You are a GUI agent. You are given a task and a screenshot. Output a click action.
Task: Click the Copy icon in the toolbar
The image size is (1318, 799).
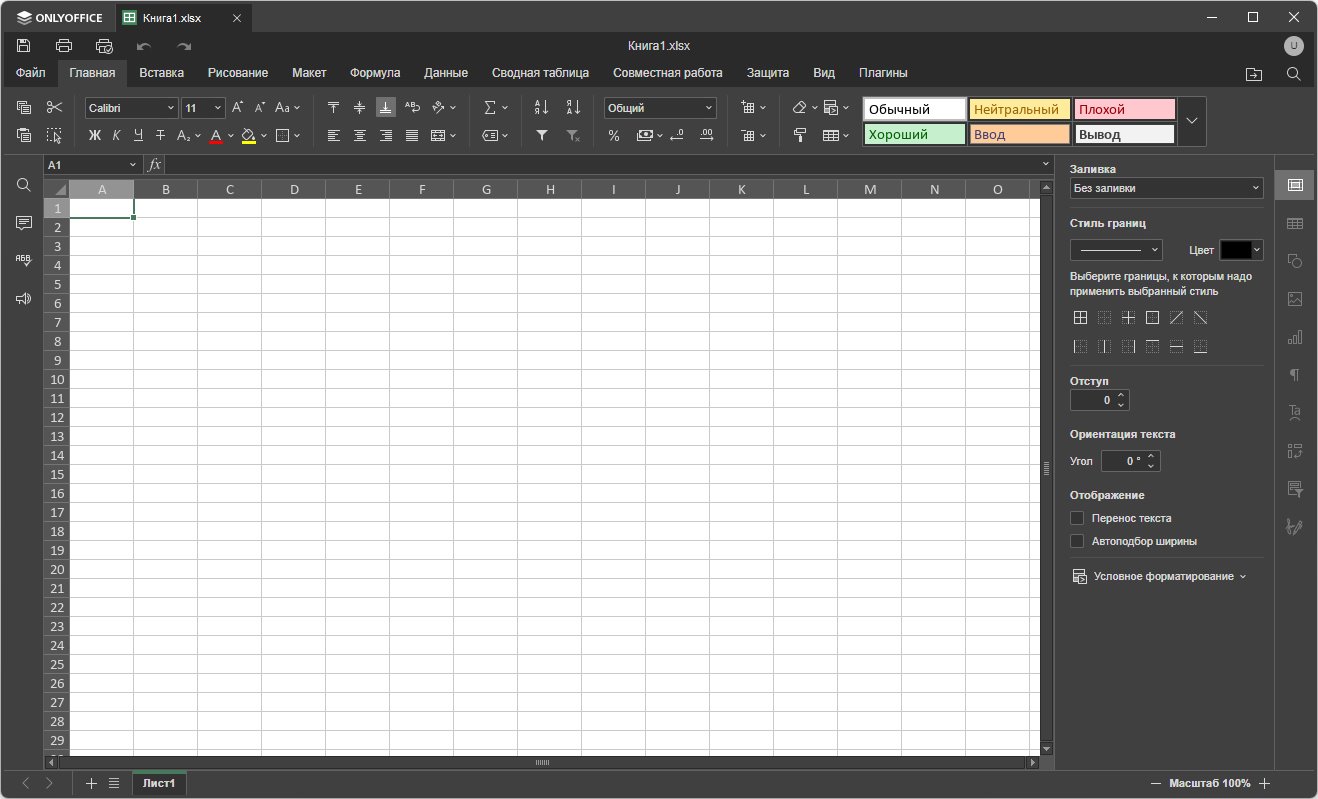[25, 107]
